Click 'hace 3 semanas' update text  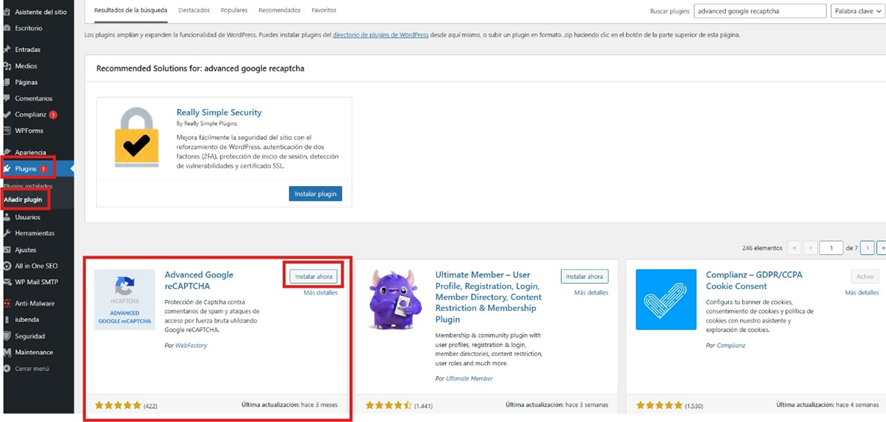coord(588,405)
